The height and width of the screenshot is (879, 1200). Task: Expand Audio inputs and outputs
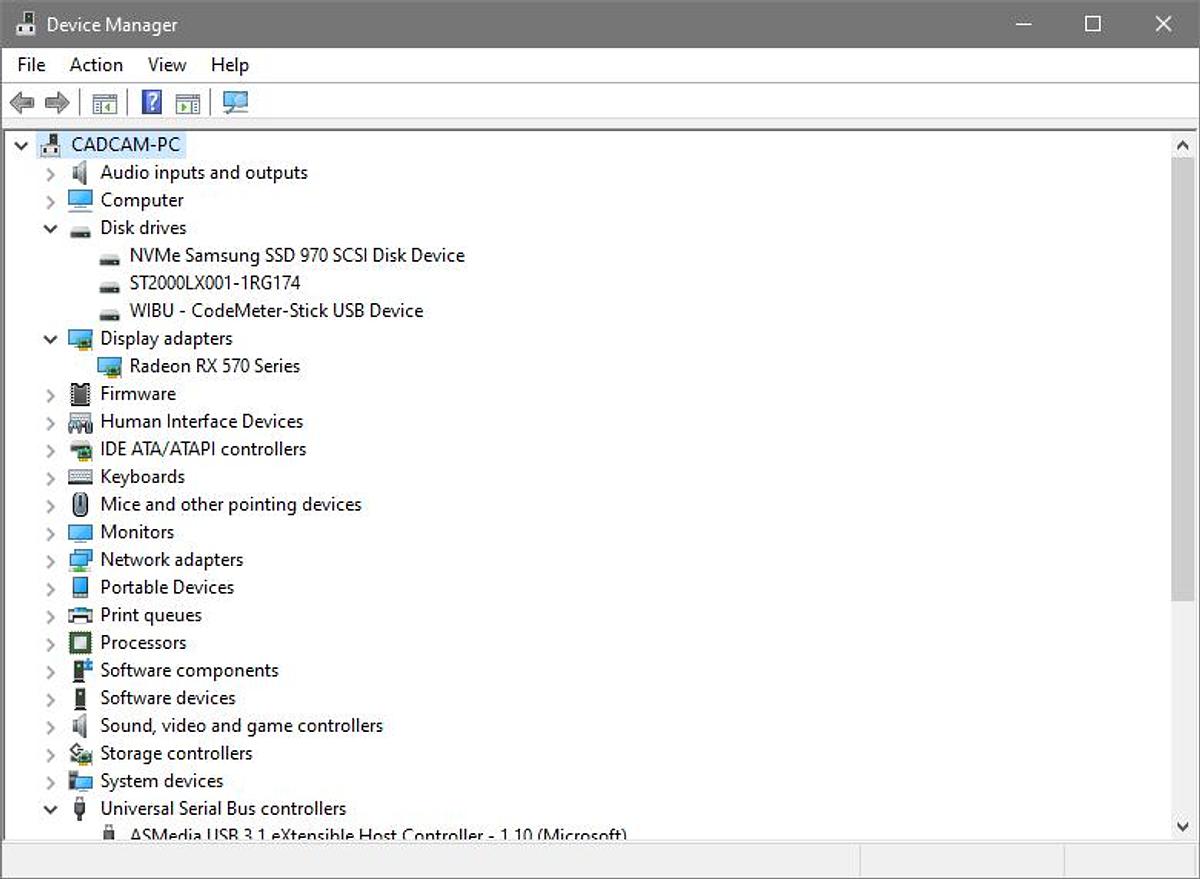coord(50,173)
